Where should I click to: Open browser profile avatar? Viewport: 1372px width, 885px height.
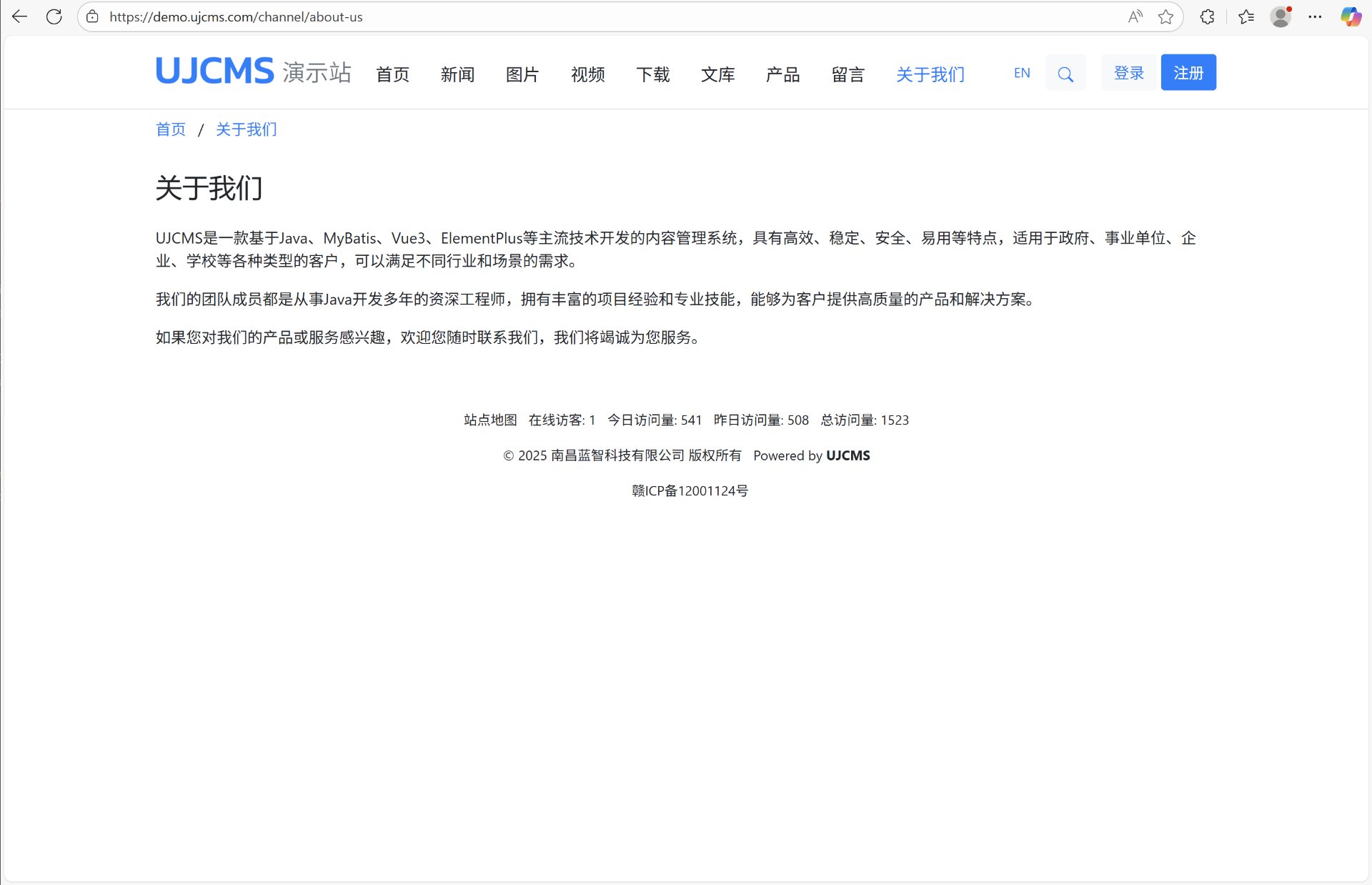point(1281,16)
